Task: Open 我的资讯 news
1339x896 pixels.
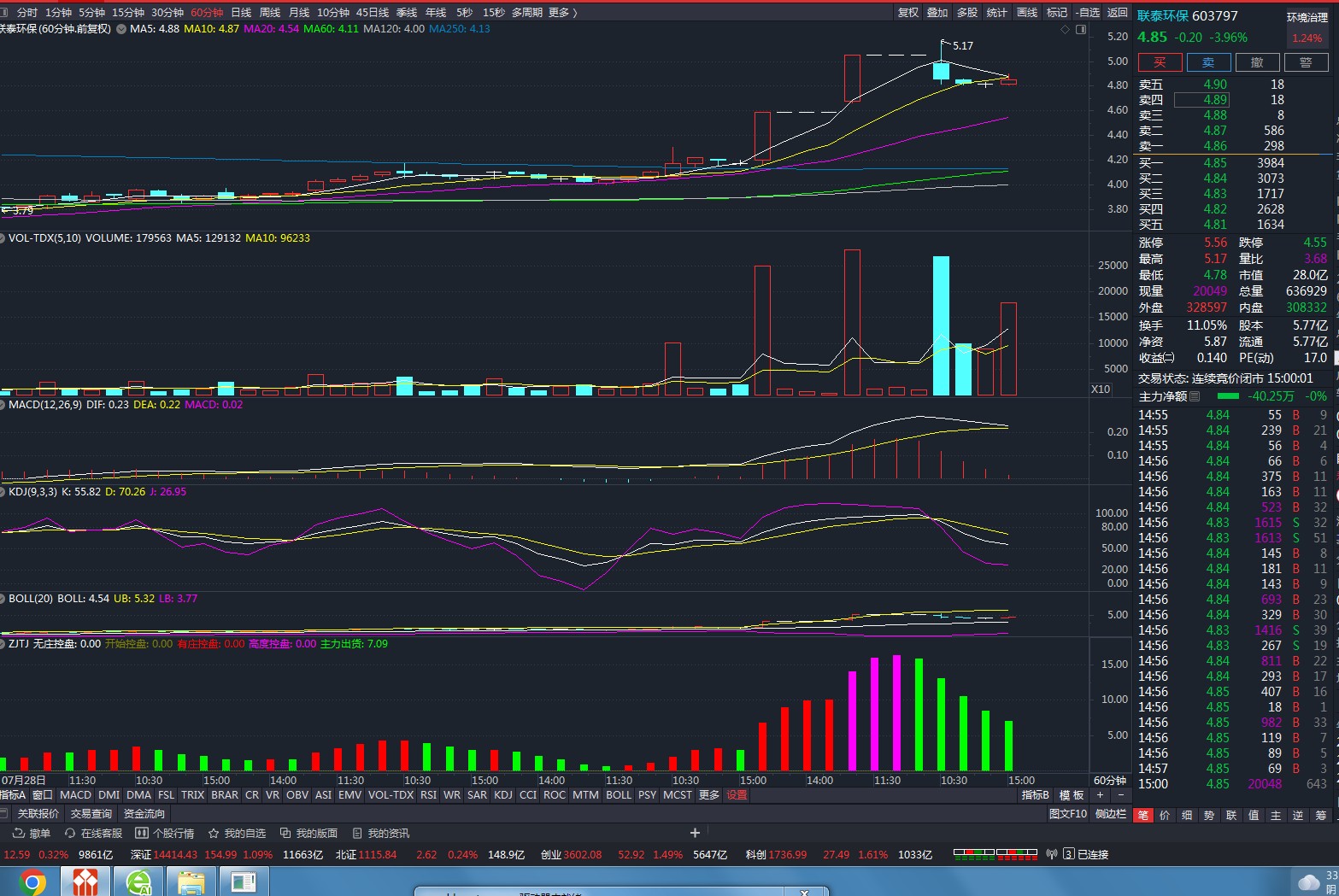Action: tap(380, 833)
